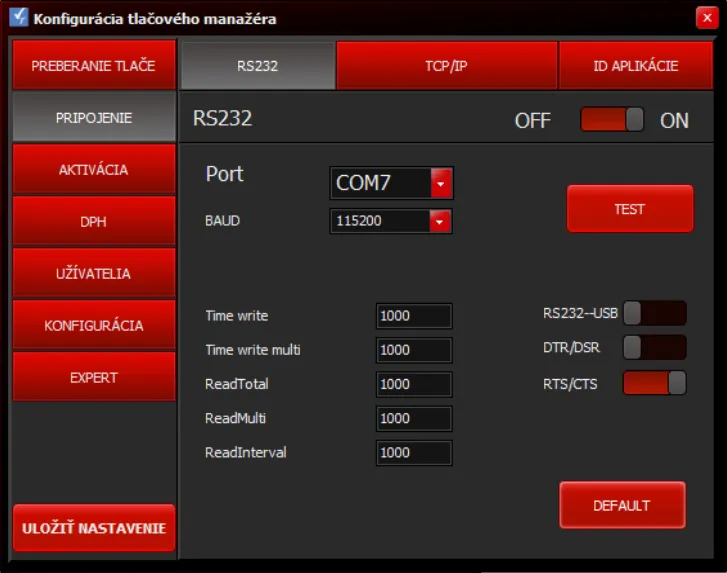Focus the ReadInterval field
Viewport: 727px width, 573px height.
[x=414, y=453]
